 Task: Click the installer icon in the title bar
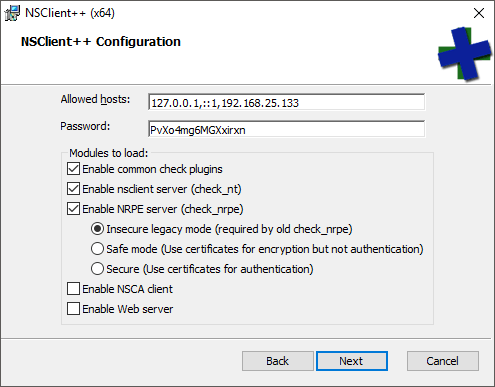(x=12, y=13)
